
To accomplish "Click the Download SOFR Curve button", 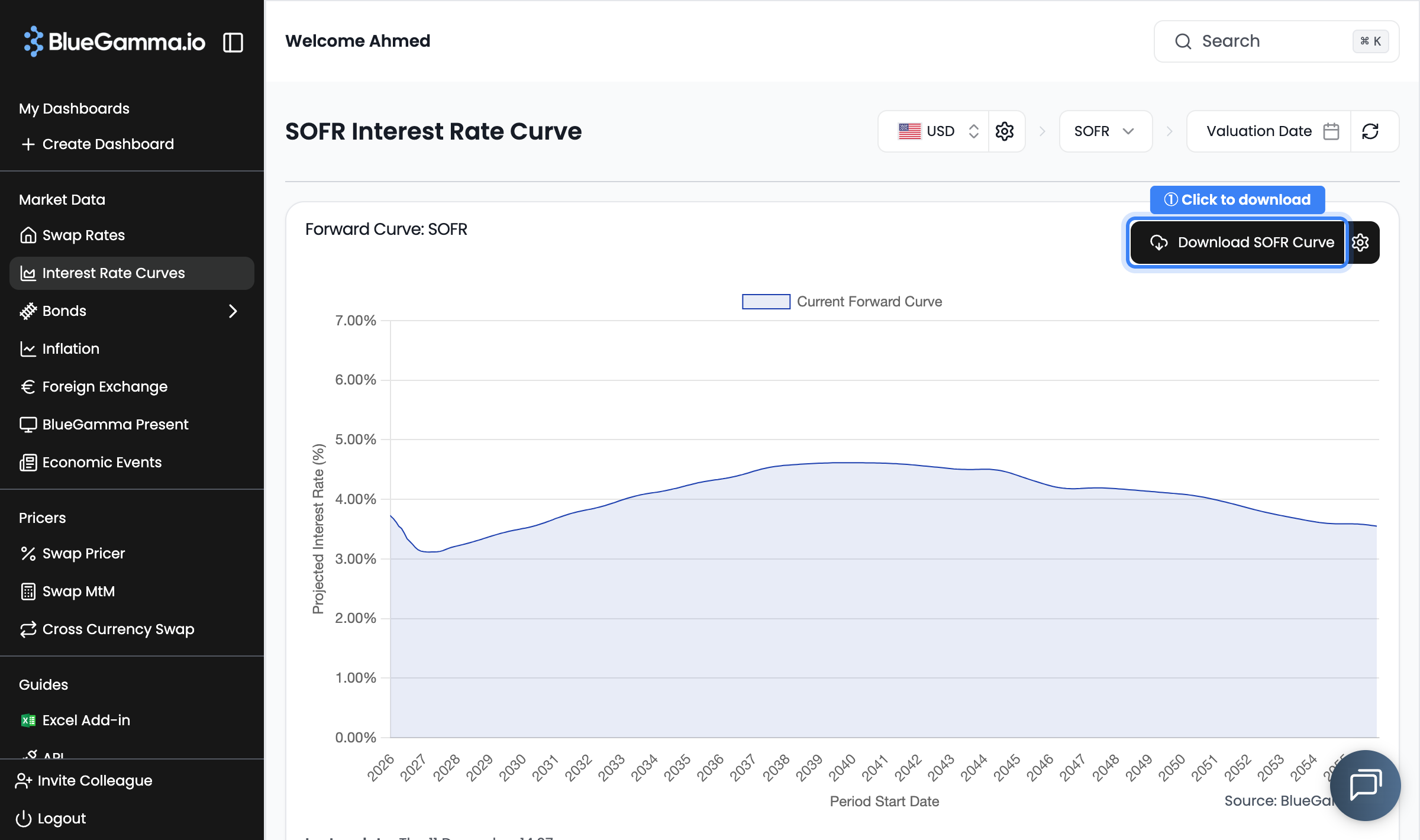I will pyautogui.click(x=1237, y=242).
